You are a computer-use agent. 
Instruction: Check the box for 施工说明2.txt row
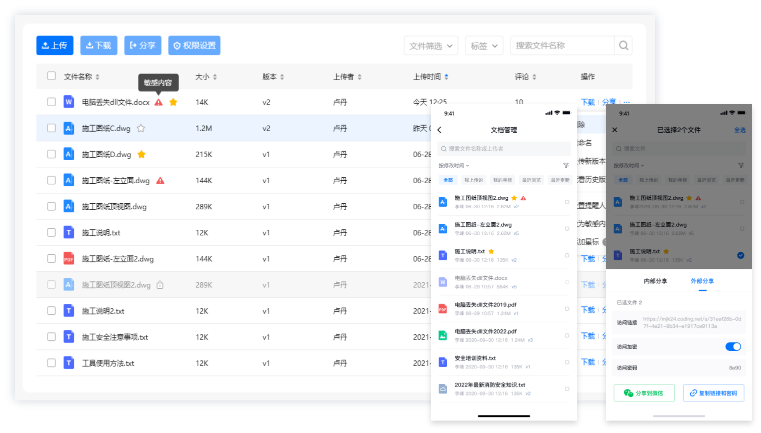[x=51, y=311]
